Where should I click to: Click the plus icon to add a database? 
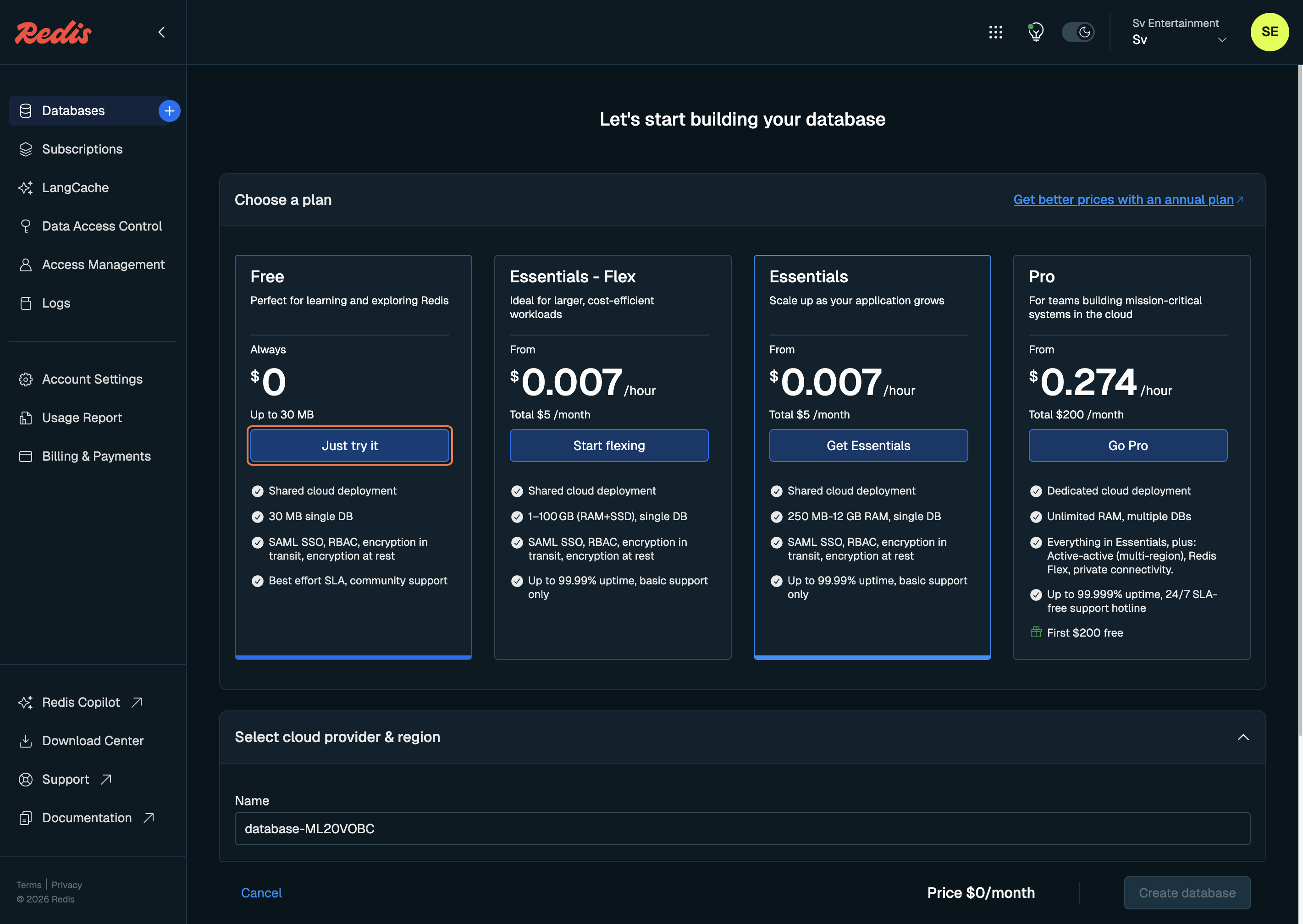169,110
